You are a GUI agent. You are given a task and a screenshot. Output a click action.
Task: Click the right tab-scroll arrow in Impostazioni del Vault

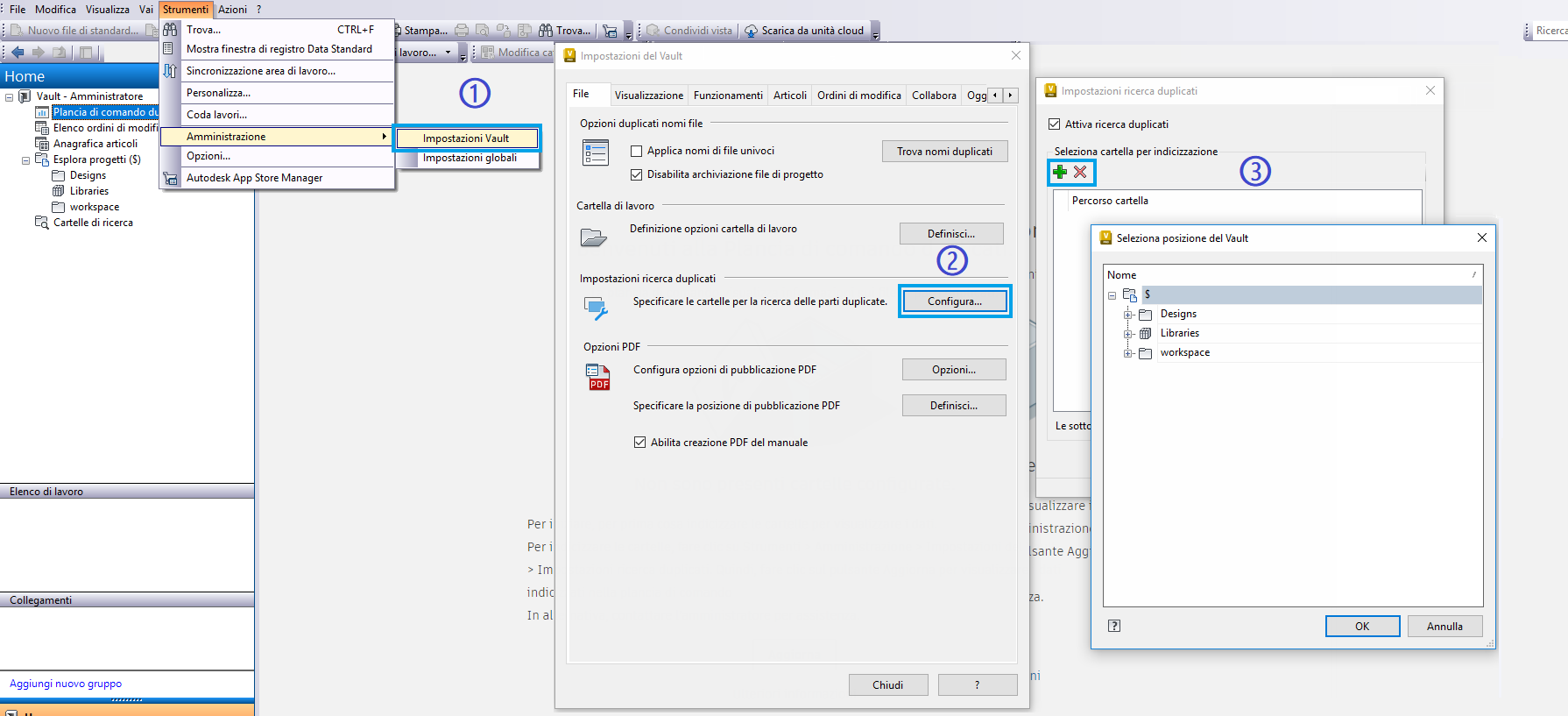tap(1010, 95)
